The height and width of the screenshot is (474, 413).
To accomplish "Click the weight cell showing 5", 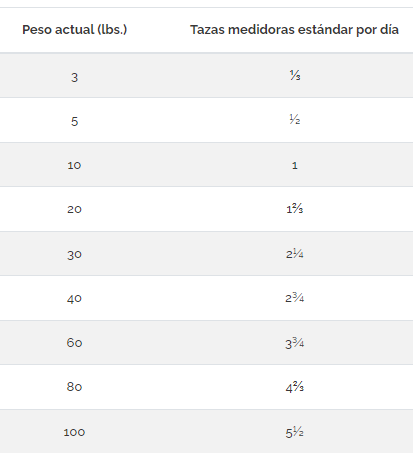I will 74,121.
